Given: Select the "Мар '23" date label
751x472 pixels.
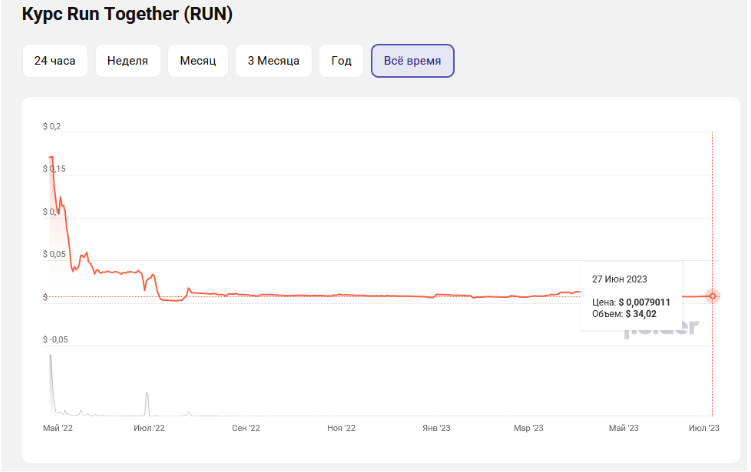Looking at the screenshot, I should (529, 428).
